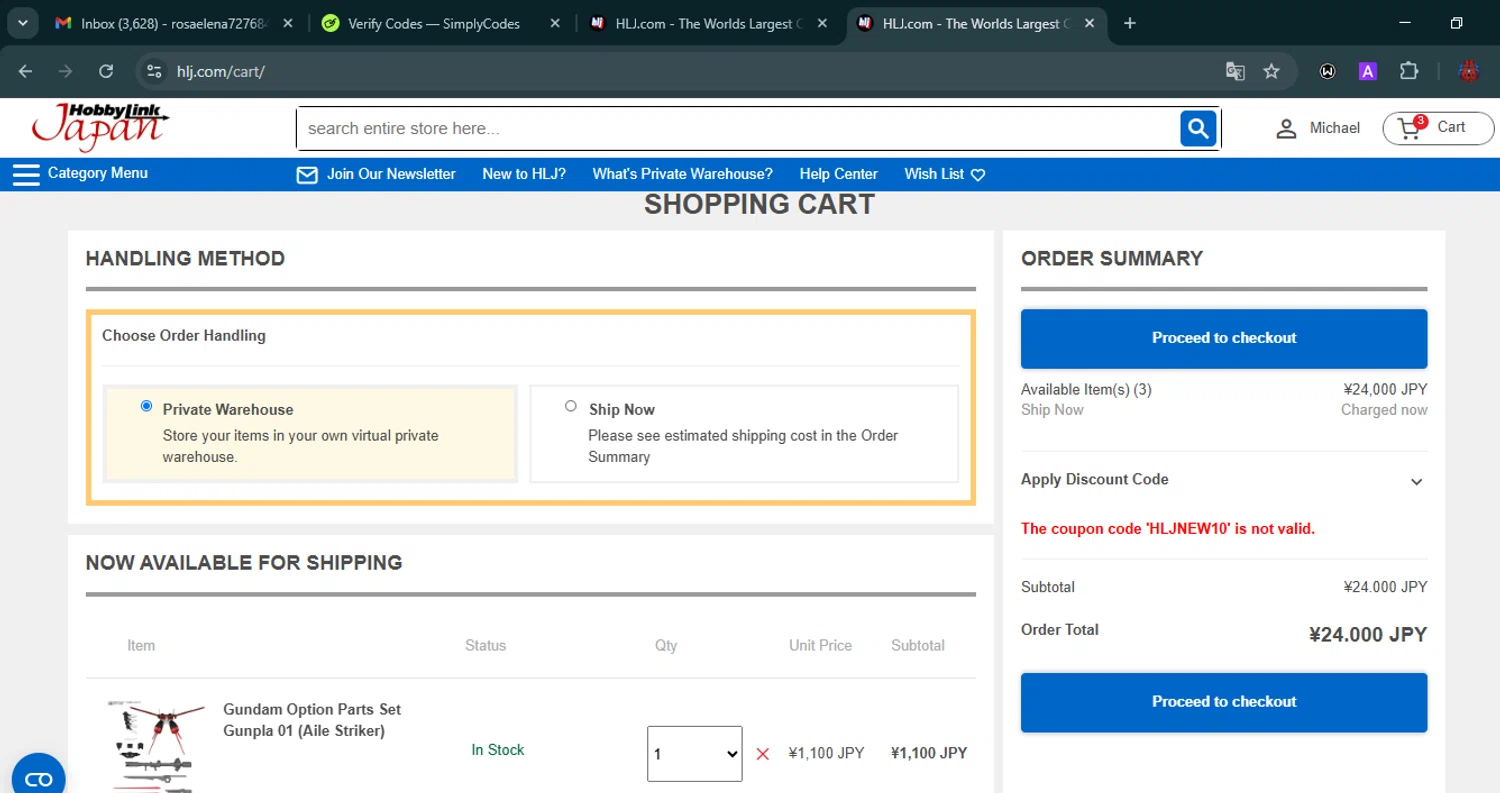Click the newsletter envelope icon
Image resolution: width=1500 pixels, height=793 pixels.
click(307, 175)
